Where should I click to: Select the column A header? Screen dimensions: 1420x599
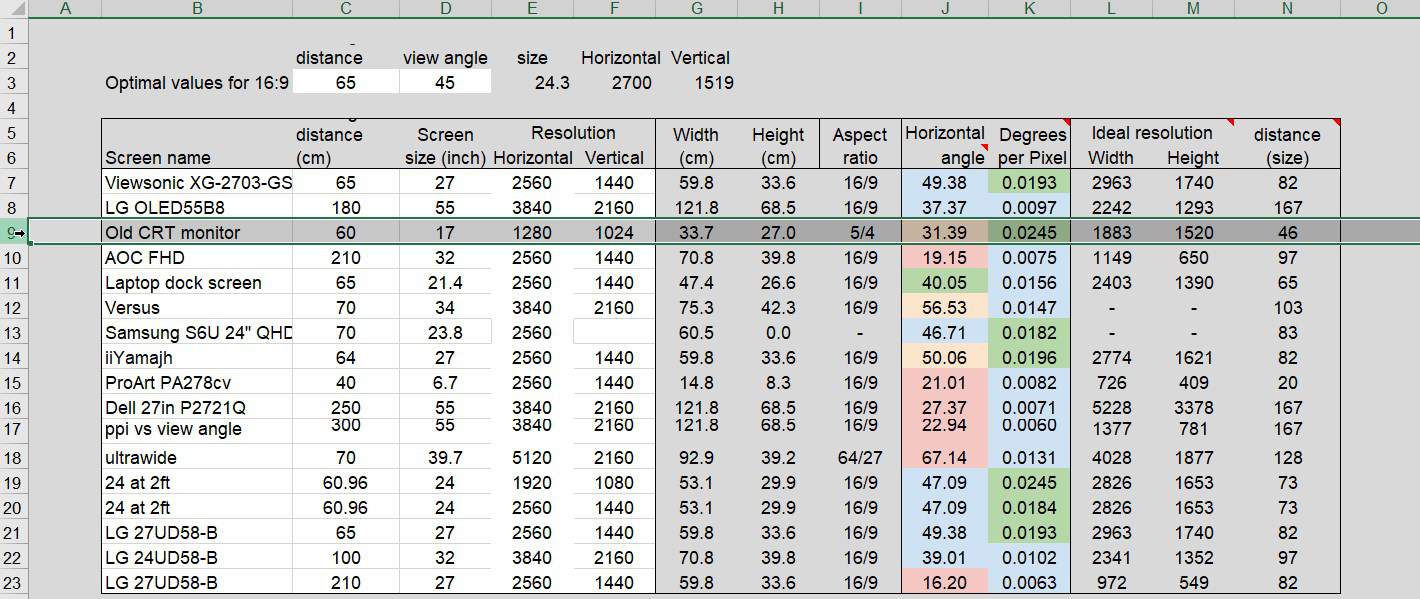65,9
